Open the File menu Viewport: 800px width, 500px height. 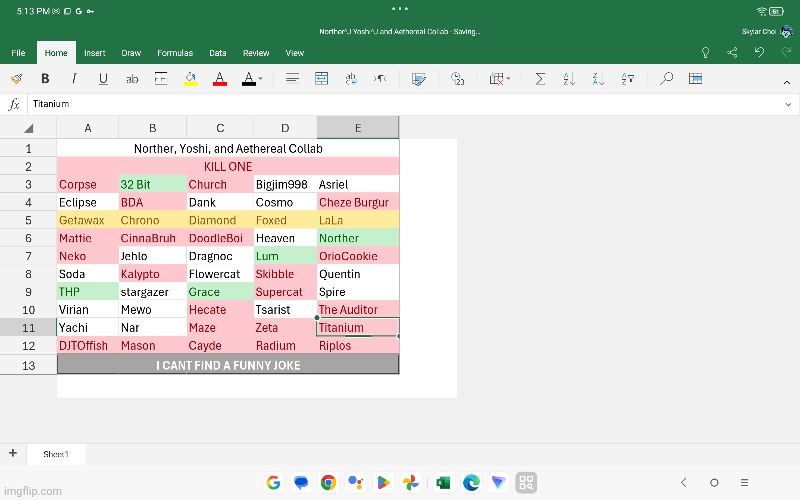point(18,53)
